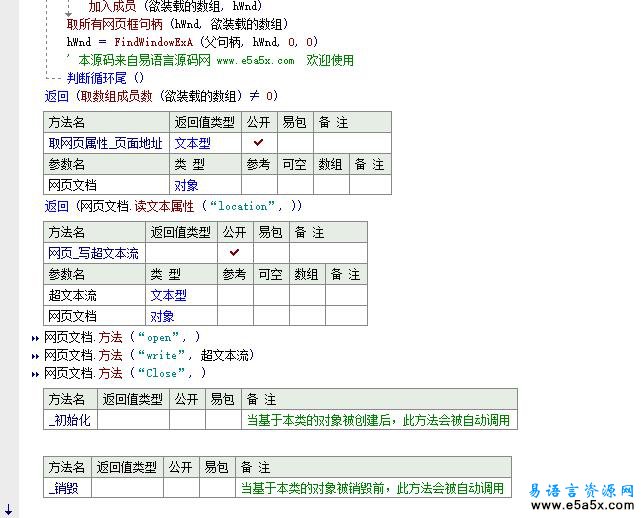Click the 易包 cell of 取网页属性_页面地址
Screen dimensions: 643x518
click(295, 143)
